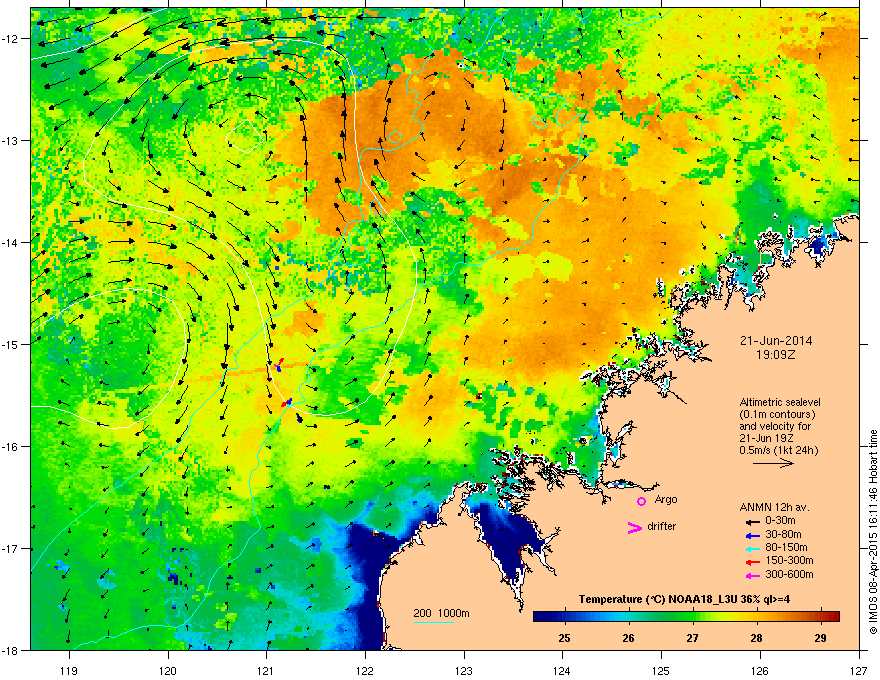Image resolution: width=880 pixels, height=680 pixels.
Task: Click the green middle of the temperature color bar
Action: pos(686,617)
